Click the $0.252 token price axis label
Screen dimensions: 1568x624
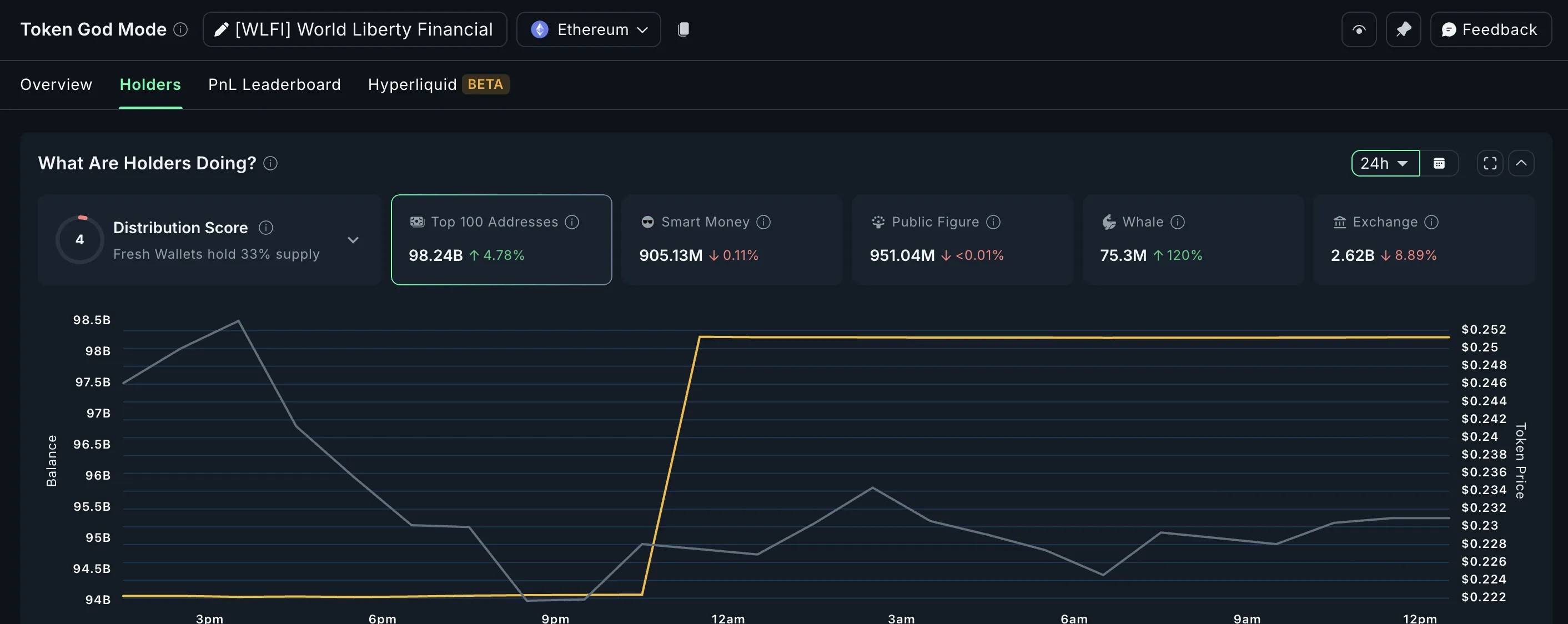click(1484, 329)
